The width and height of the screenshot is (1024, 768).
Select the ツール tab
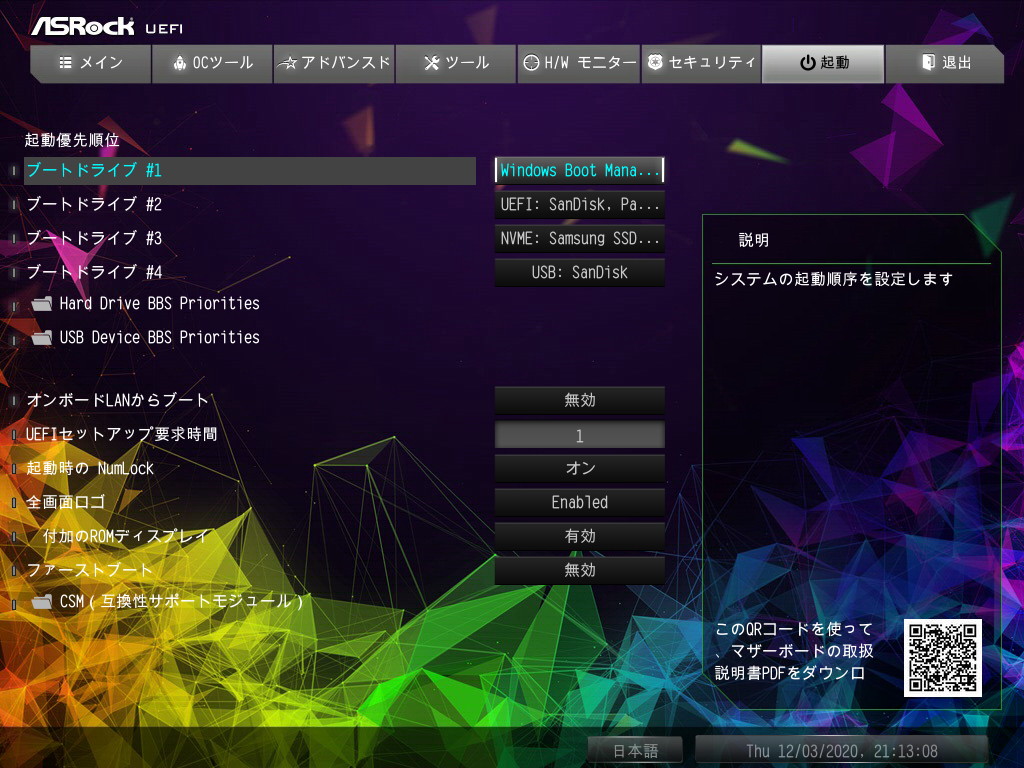point(456,63)
